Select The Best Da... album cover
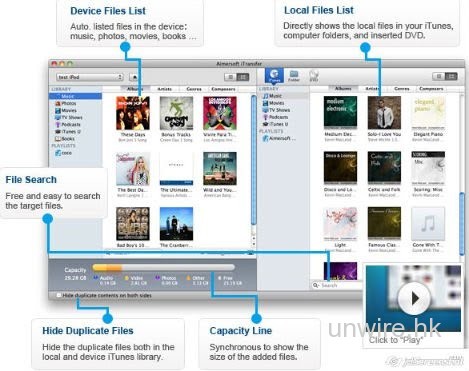The image size is (469, 371). 133,169
